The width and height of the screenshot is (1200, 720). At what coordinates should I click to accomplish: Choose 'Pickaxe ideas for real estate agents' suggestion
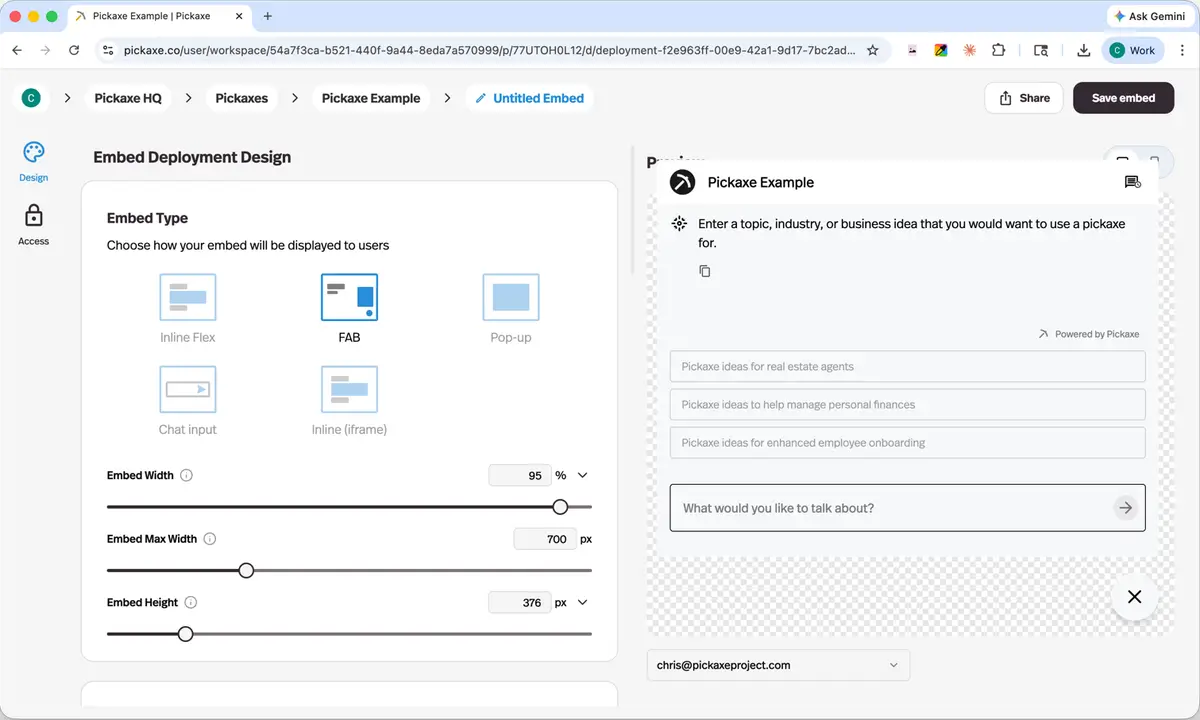907,367
